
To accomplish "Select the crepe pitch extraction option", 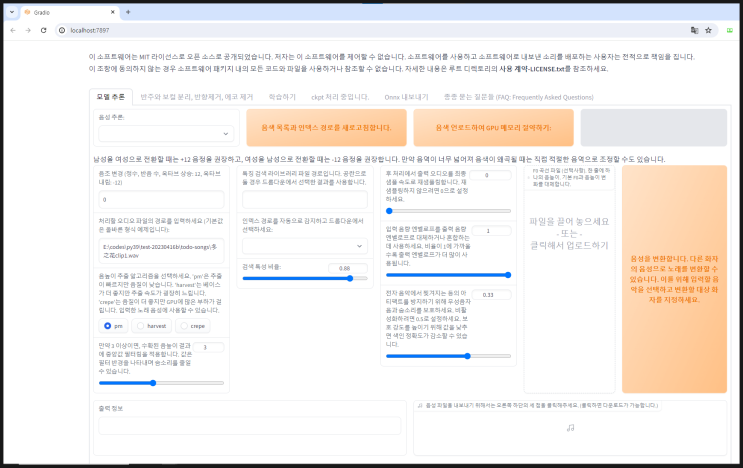I will (x=192, y=326).
